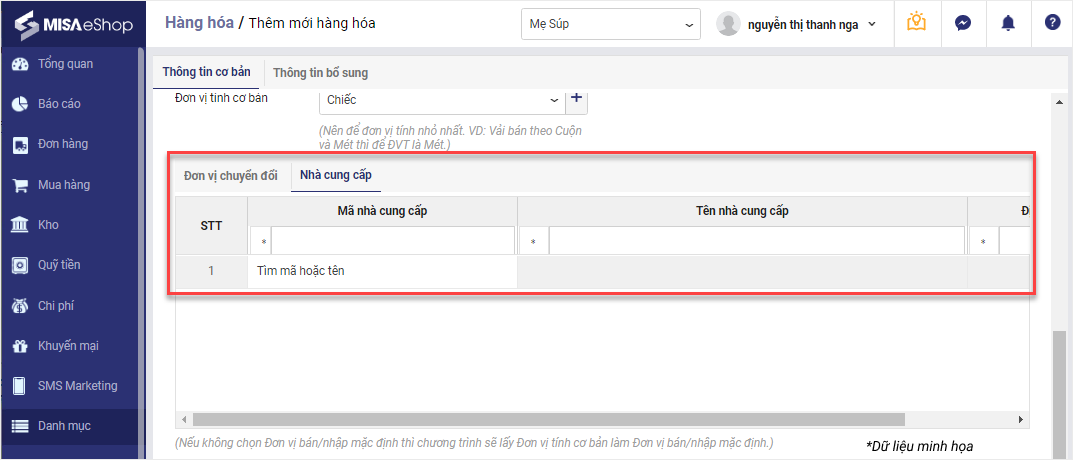Image resolution: width=1073 pixels, height=460 pixels.
Task: Click the Đơn hàng truck icon
Action: (x=21, y=144)
